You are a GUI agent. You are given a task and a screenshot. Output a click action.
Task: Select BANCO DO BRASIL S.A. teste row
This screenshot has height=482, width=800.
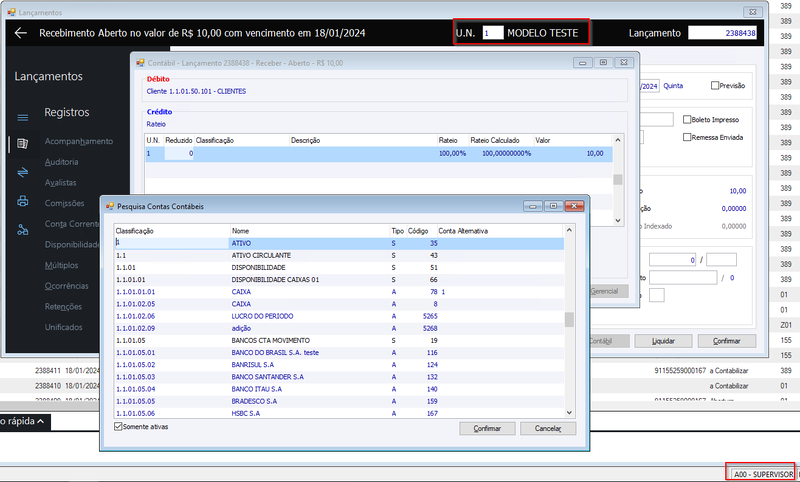(x=339, y=352)
